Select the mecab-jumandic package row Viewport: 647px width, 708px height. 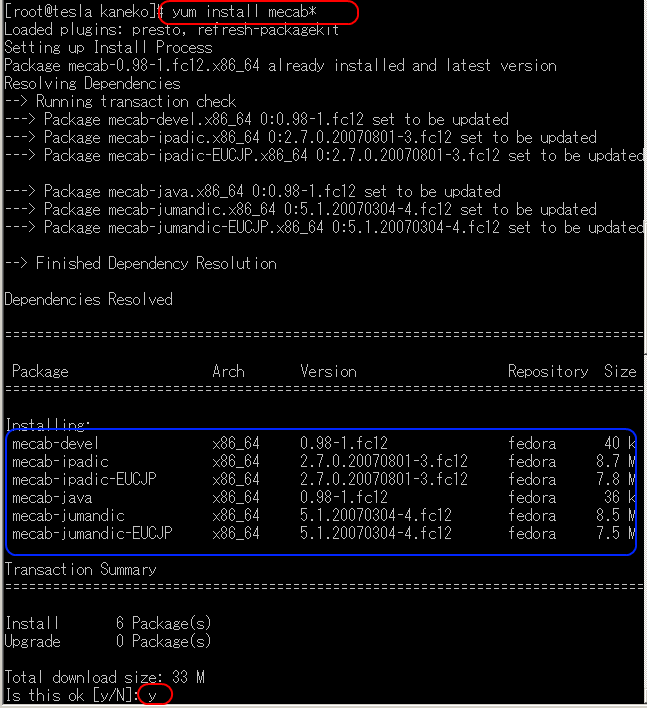[323, 516]
